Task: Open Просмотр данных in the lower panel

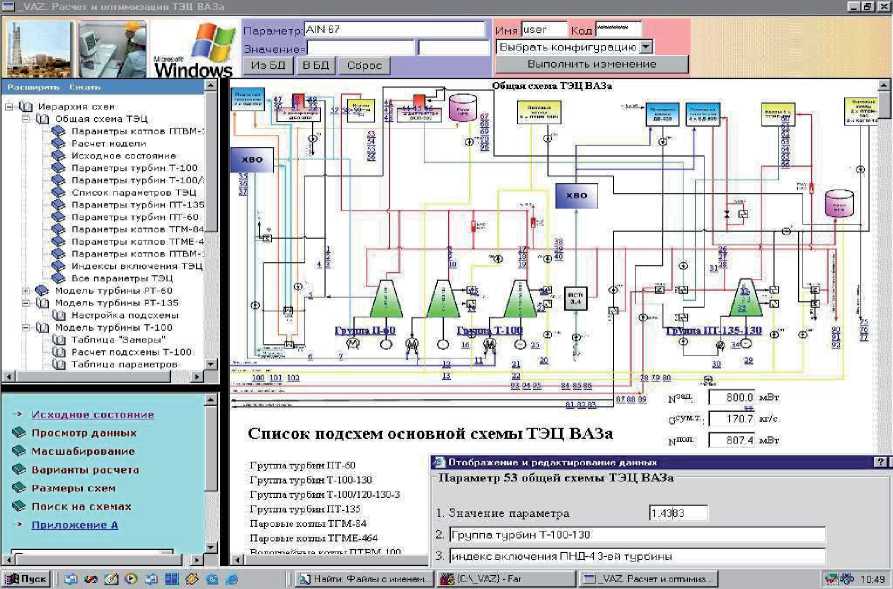Action: tap(84, 433)
